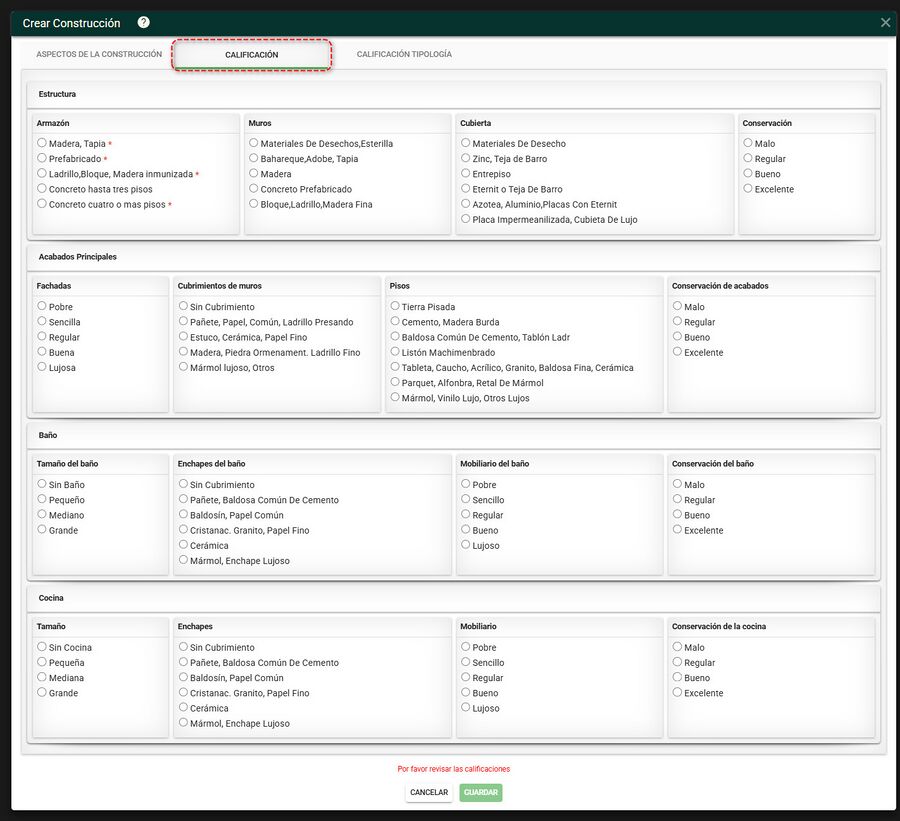
Task: Choose Bloque, Ladrillo, Madera Fina
Action: click(254, 203)
